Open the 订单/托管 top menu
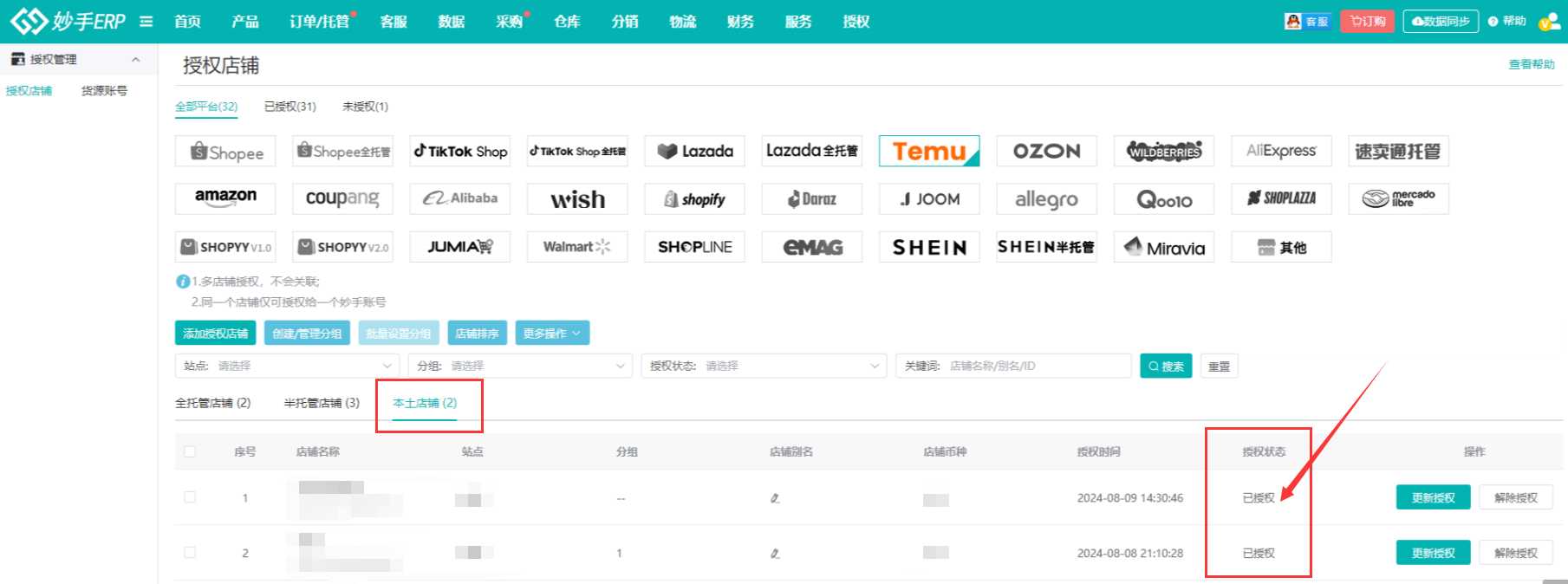Viewport: 1568px width, 584px height. tap(320, 22)
